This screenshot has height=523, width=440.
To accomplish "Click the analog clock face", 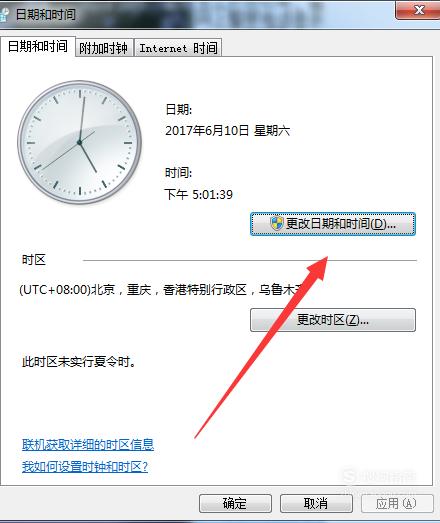I will pyautogui.click(x=80, y=142).
